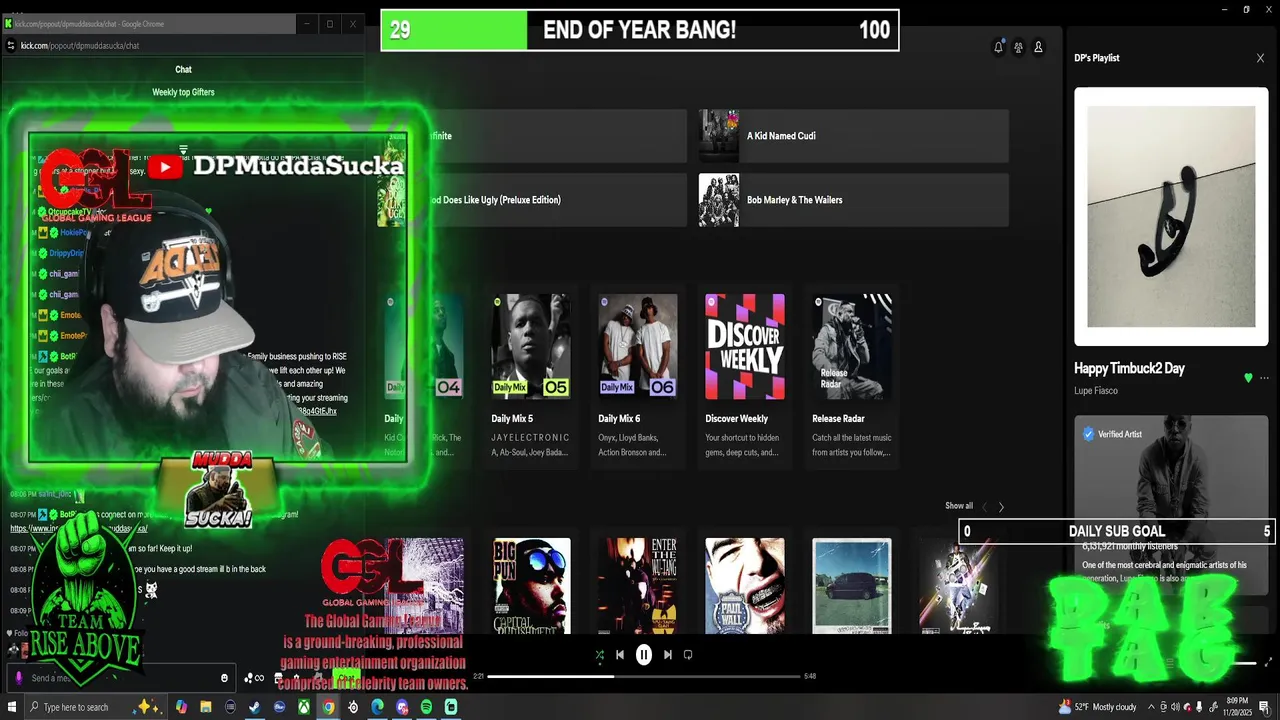This screenshot has width=1280, height=720.
Task: Adjust the Spotify volume slider
Action: pyautogui.click(x=1243, y=662)
